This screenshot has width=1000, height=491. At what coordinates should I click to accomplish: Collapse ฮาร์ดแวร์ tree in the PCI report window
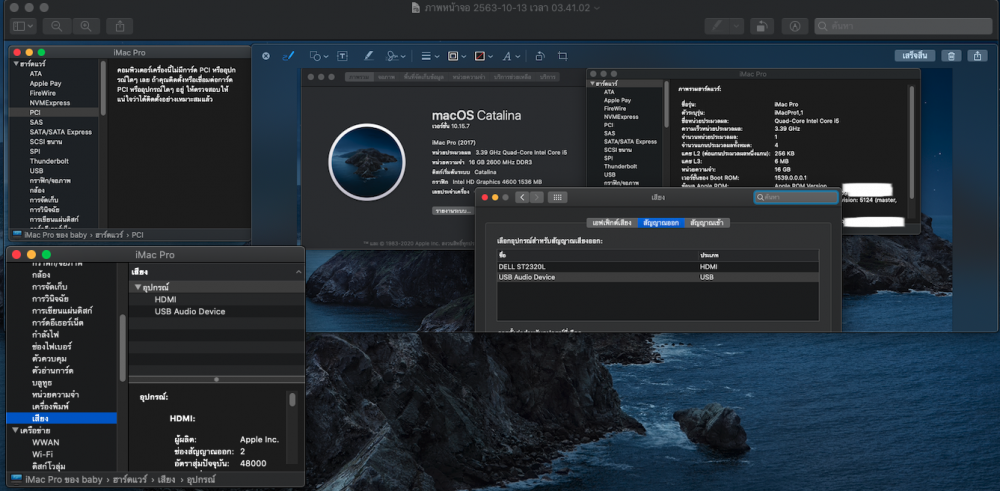[x=15, y=64]
